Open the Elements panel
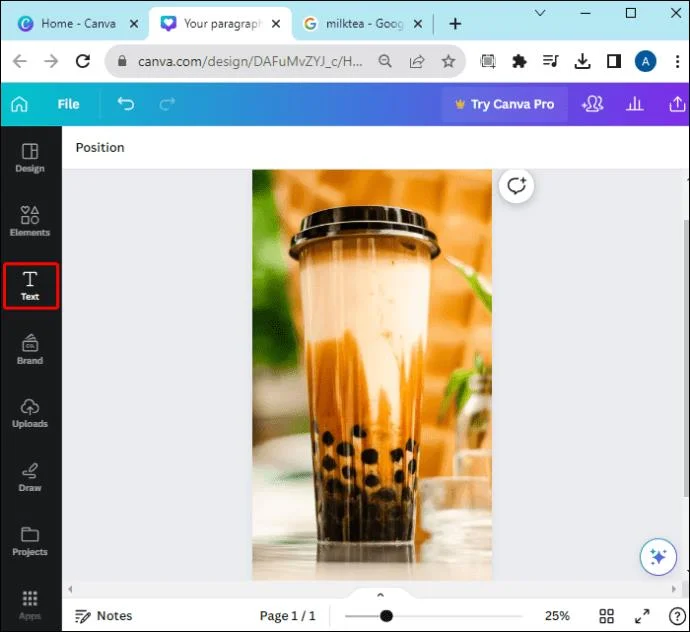The image size is (690, 632). click(x=30, y=221)
